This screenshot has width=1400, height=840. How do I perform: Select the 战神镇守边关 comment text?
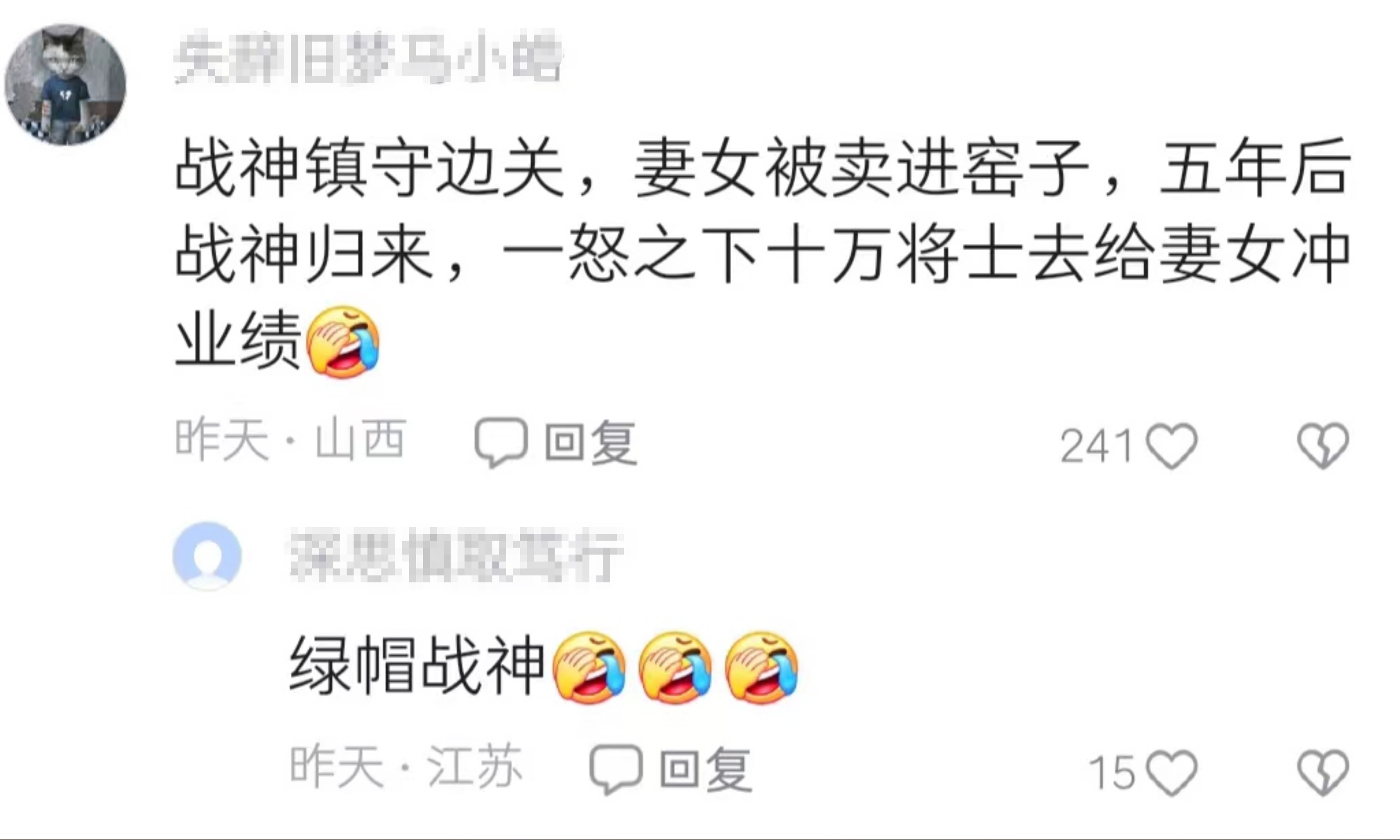click(763, 252)
